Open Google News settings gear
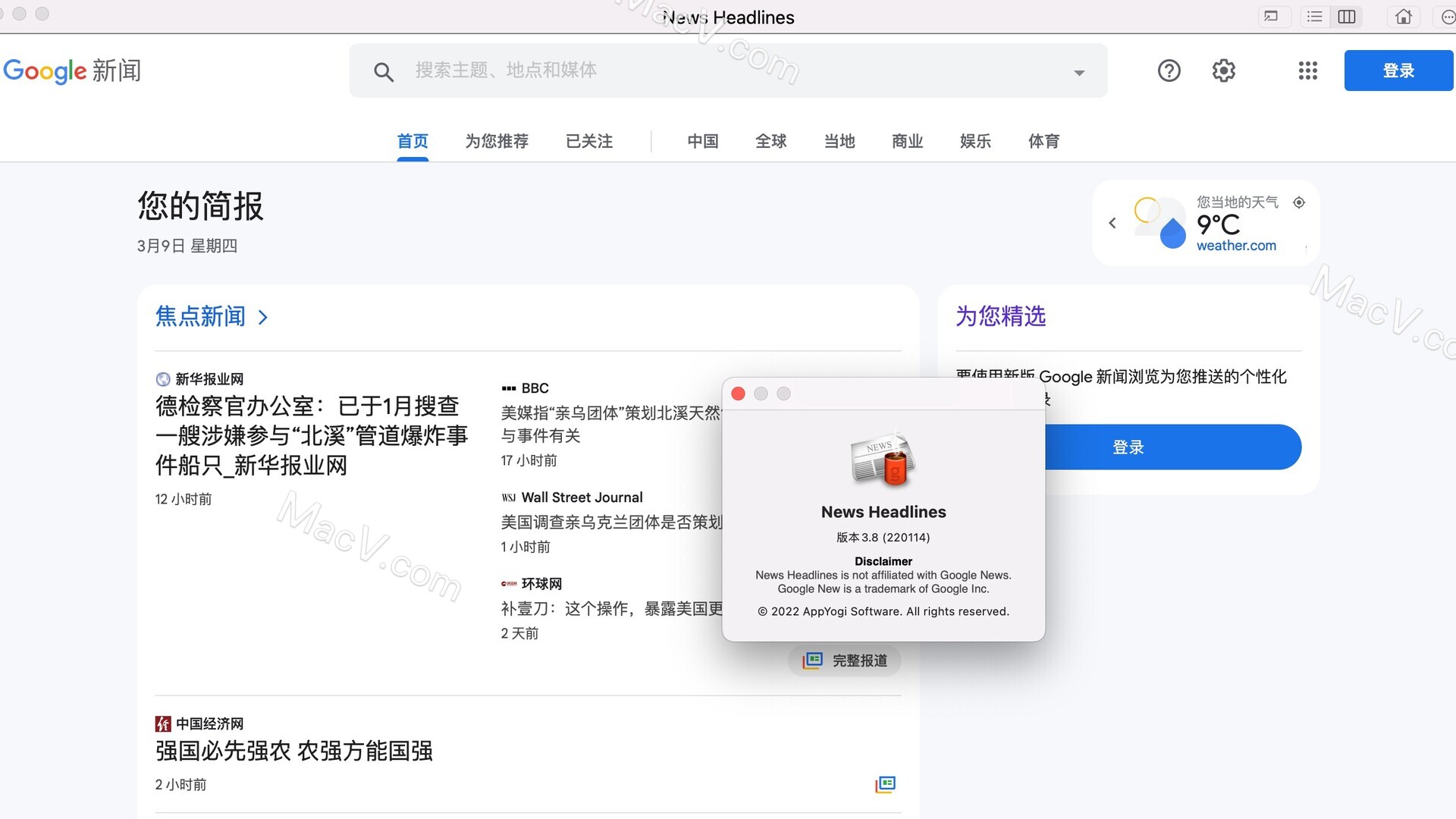 (x=1223, y=71)
